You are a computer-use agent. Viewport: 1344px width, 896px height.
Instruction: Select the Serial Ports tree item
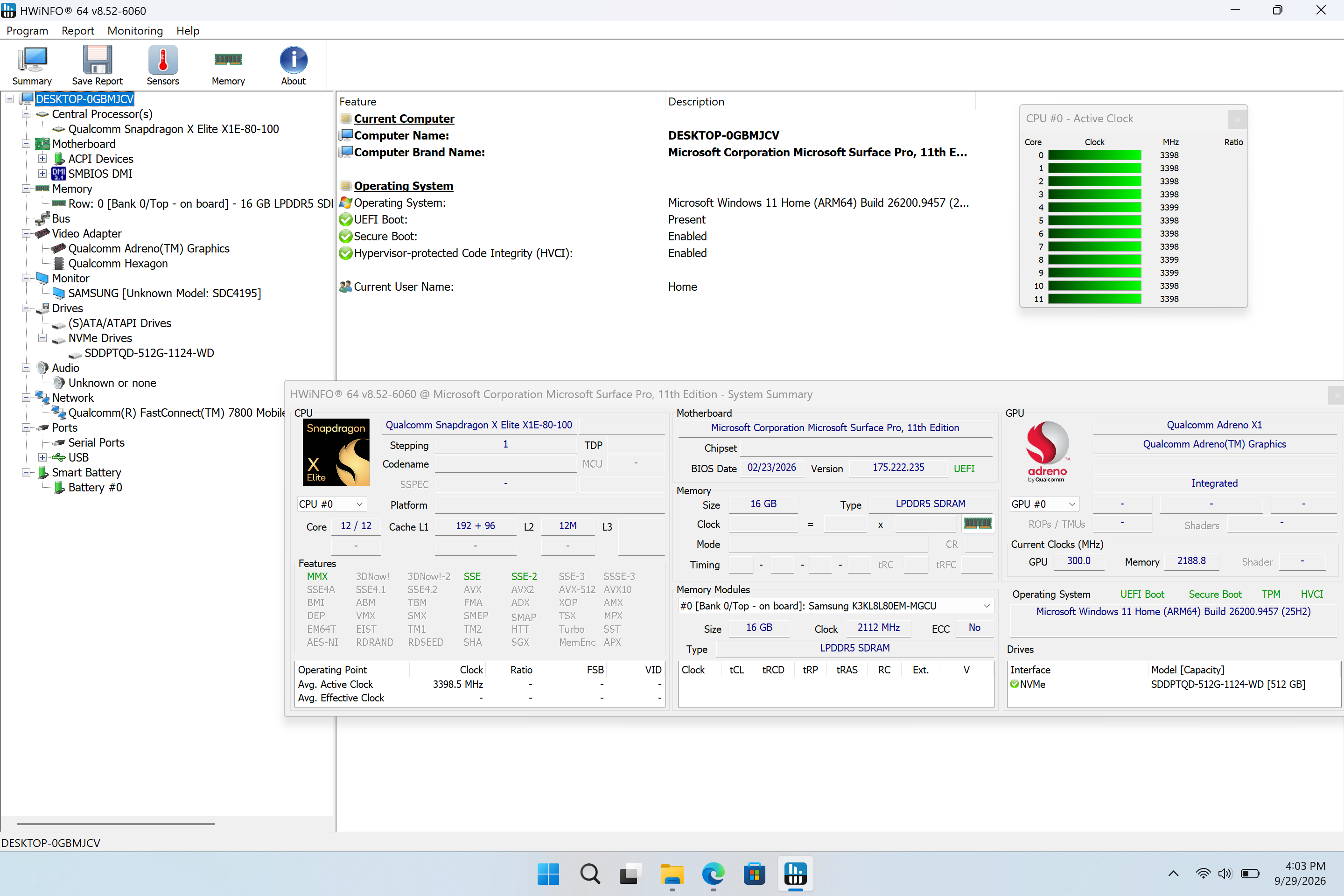(x=97, y=443)
